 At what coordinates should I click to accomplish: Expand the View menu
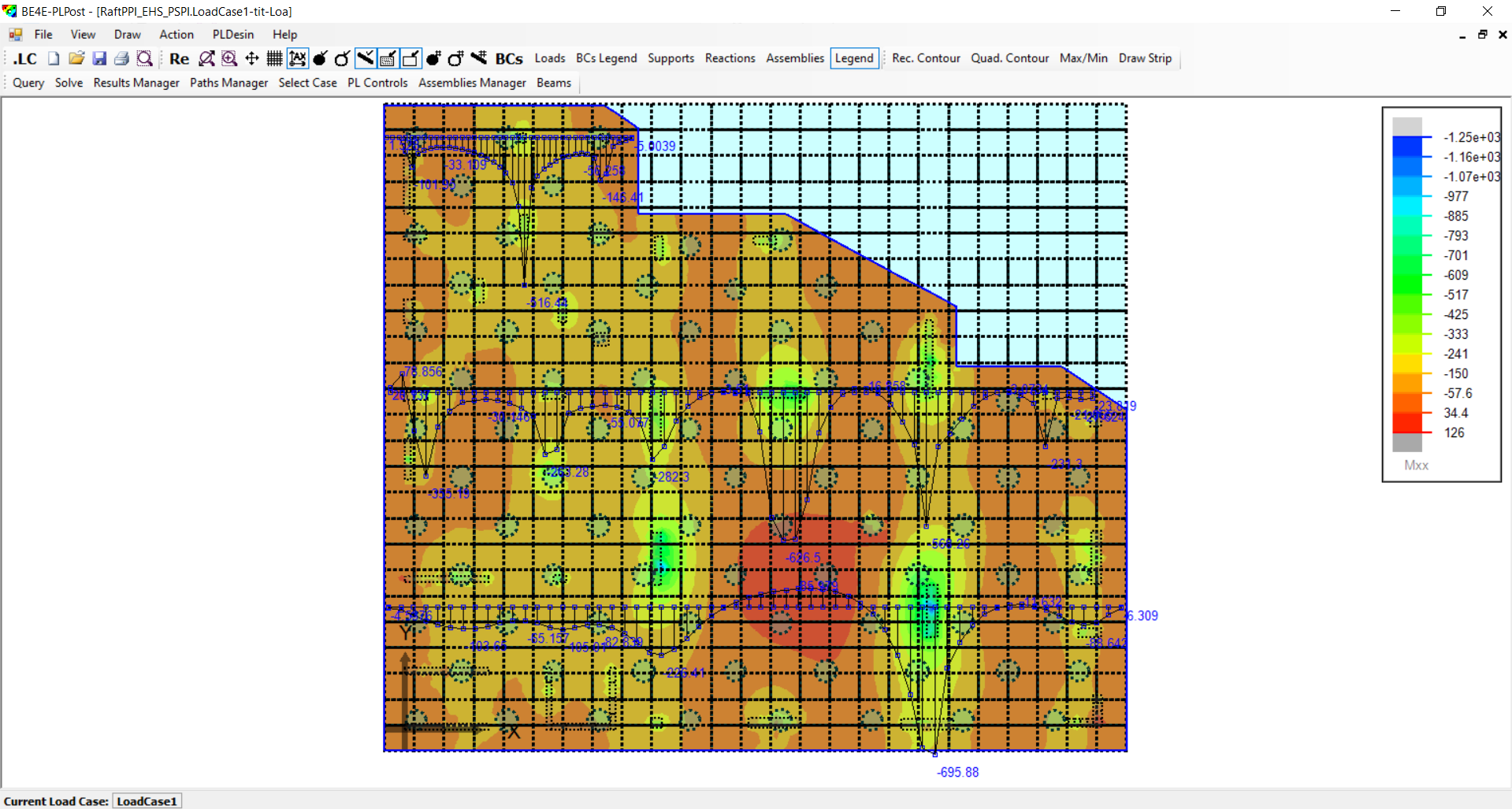point(83,35)
